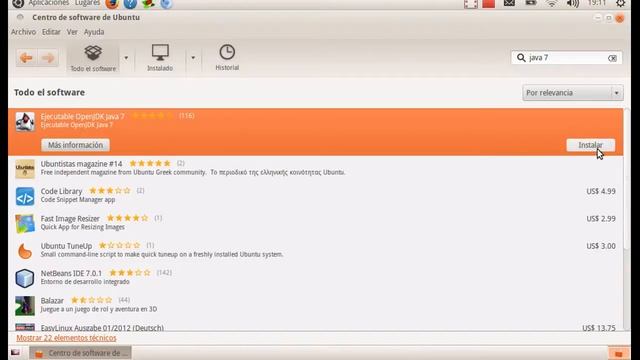Screen dimensions: 640x360
Task: Click the 116 rating count for OpenJDK
Action: point(187,116)
